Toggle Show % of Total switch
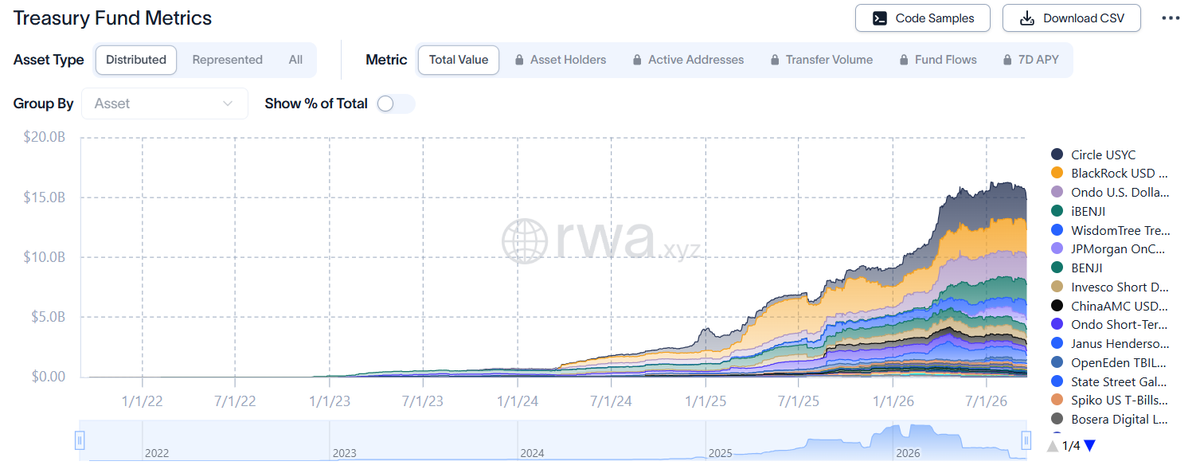This screenshot has height=469, width=1200. [395, 103]
